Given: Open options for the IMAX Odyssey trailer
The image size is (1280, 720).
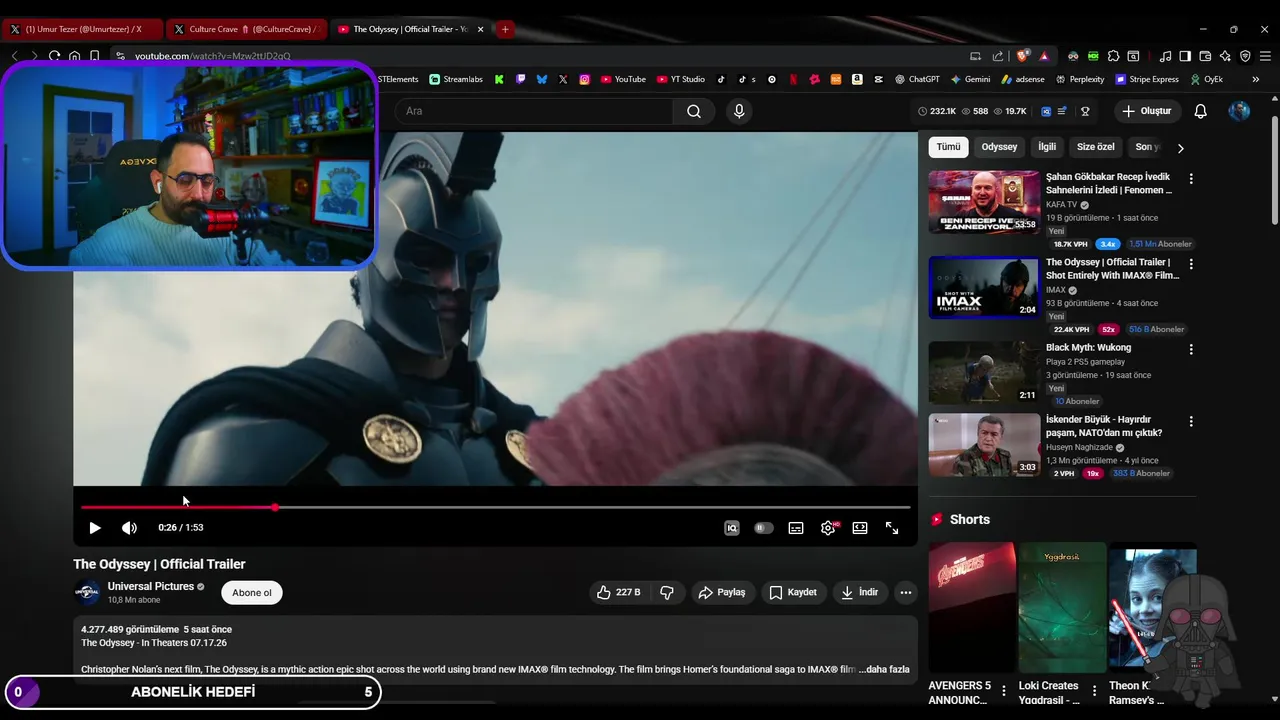Looking at the screenshot, I should (x=1190, y=264).
